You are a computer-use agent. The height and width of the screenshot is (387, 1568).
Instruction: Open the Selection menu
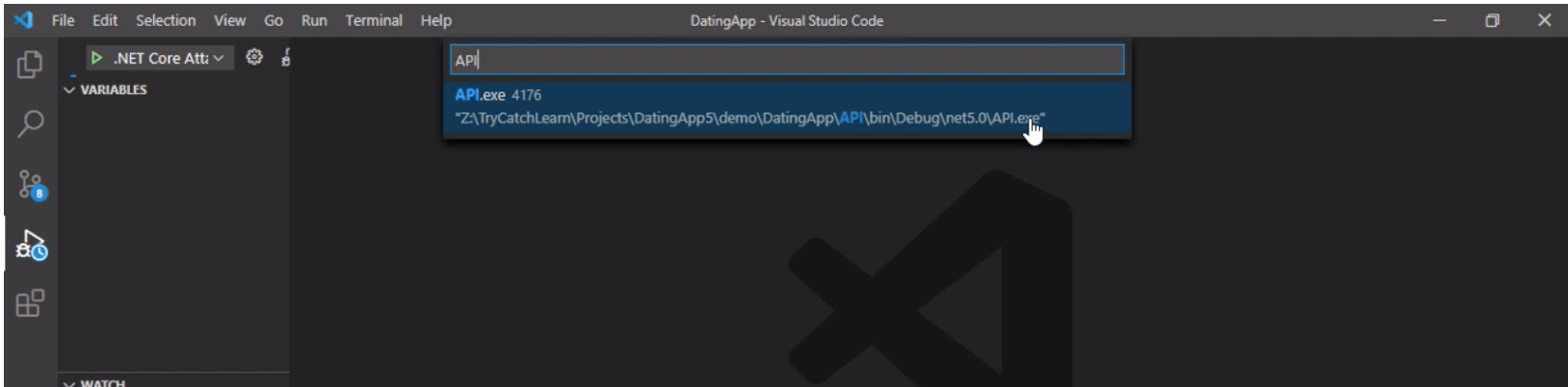tap(166, 20)
